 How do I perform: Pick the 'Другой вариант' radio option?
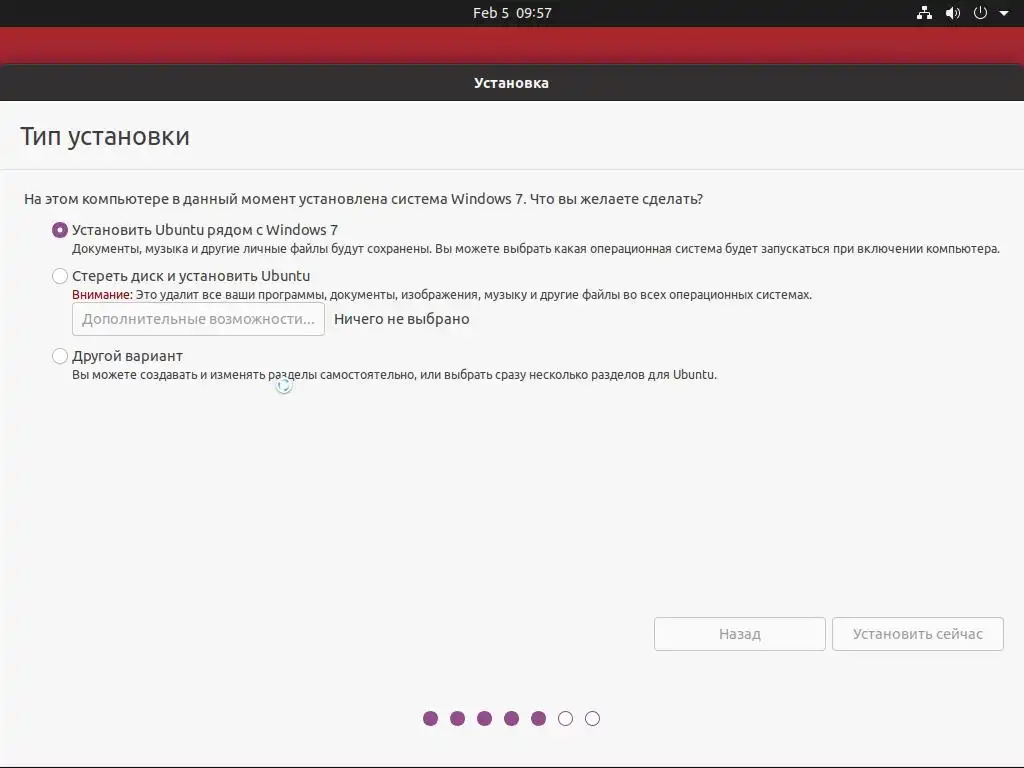(59, 356)
